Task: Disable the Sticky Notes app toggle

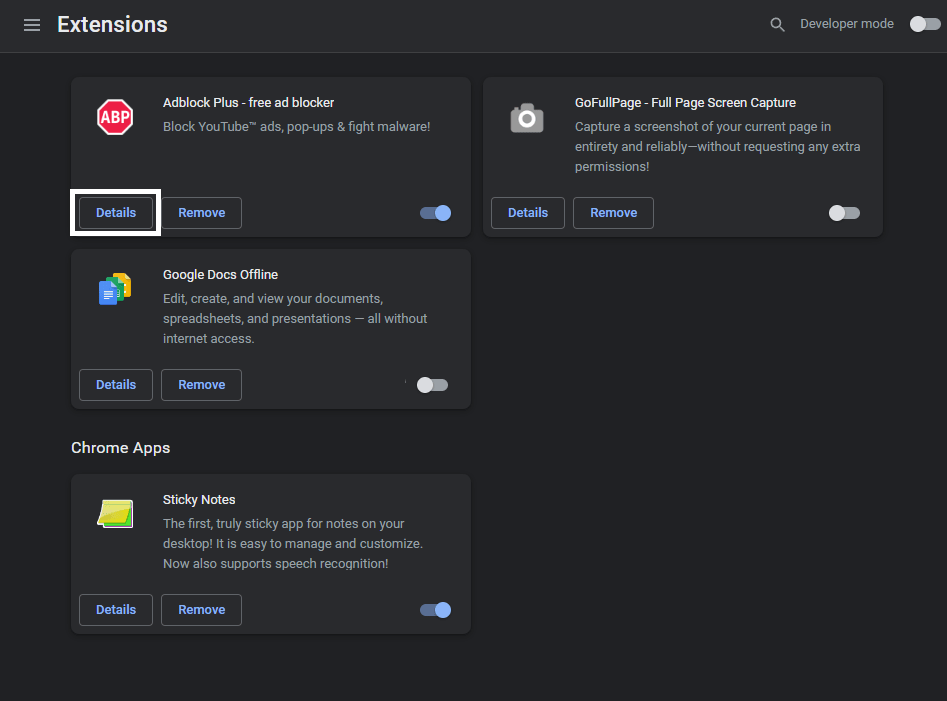Action: 435,610
